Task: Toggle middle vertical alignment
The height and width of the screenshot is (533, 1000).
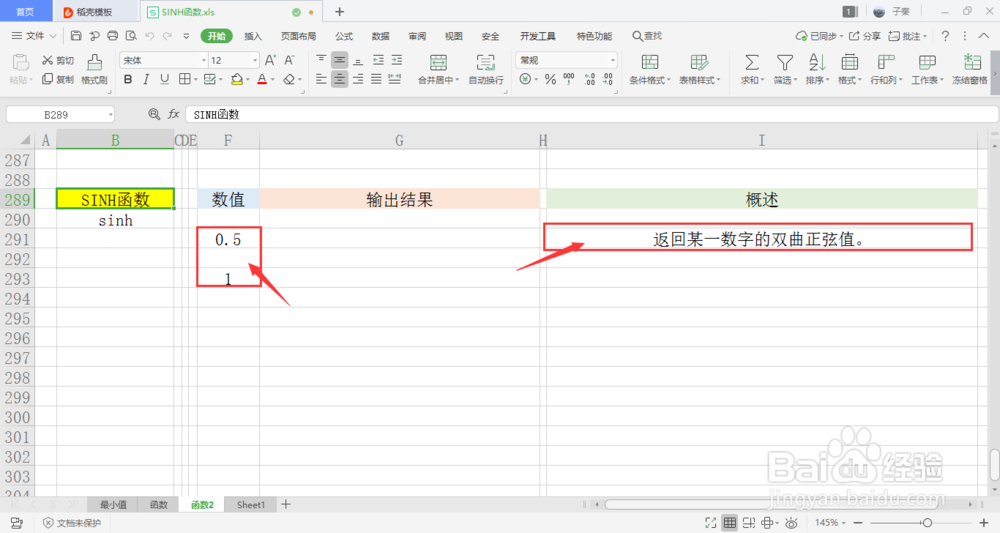Action: pos(339,60)
